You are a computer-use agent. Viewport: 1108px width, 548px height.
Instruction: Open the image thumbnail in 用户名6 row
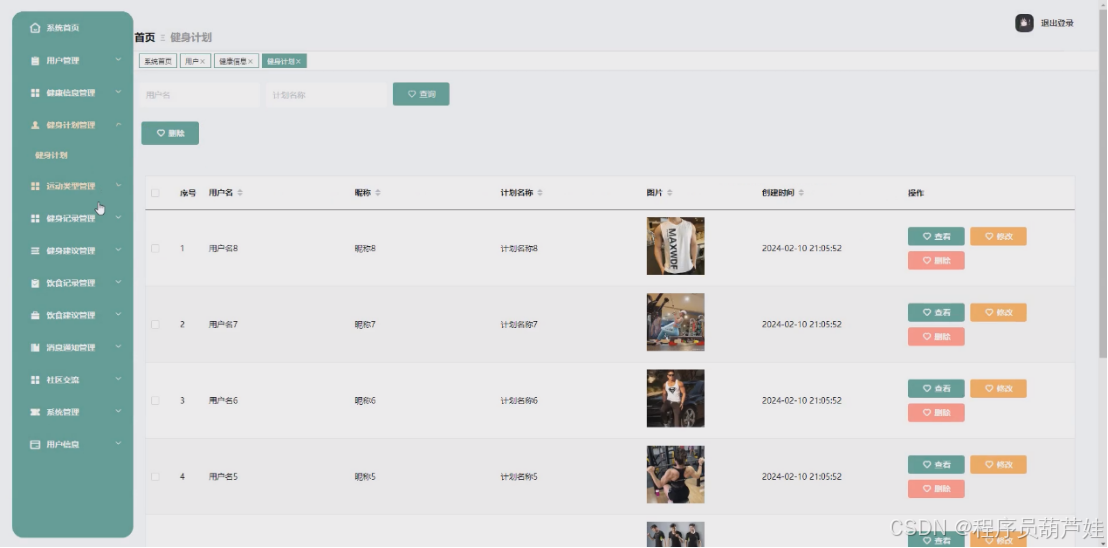(x=676, y=398)
